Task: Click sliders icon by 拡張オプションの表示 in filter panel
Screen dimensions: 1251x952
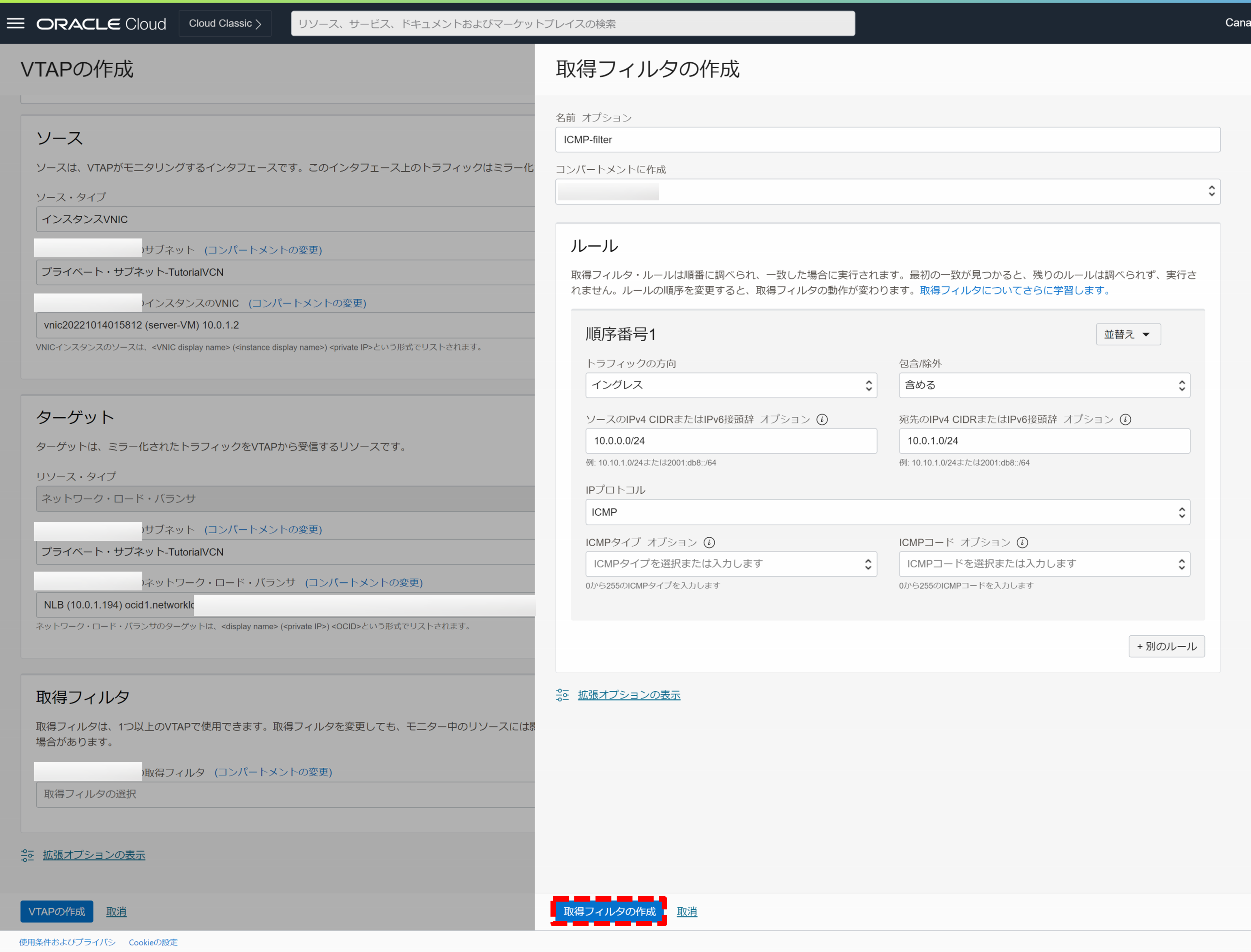Action: pyautogui.click(x=562, y=695)
